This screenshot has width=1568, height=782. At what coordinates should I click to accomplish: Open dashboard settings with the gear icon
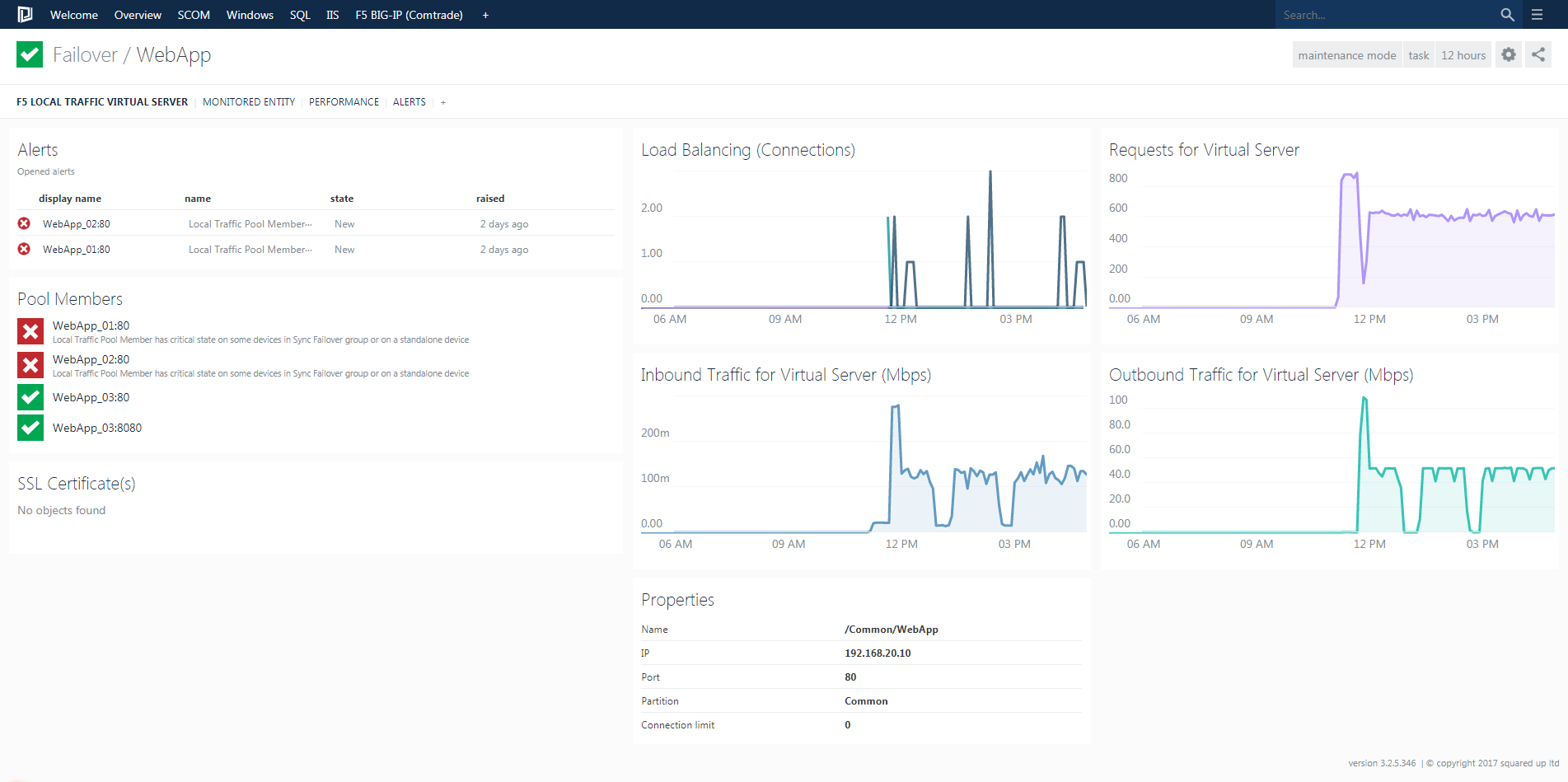[1508, 54]
